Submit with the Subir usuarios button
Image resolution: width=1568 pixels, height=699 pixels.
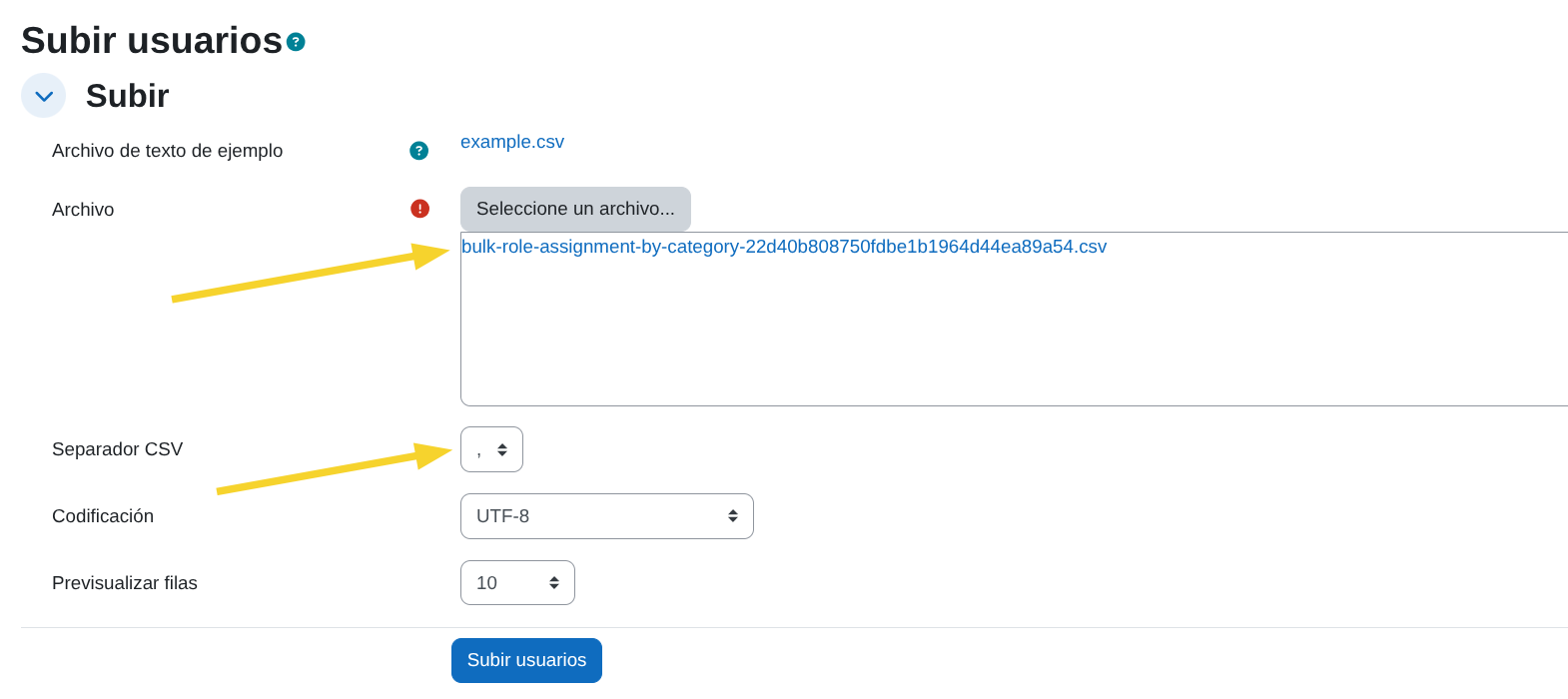coord(526,660)
